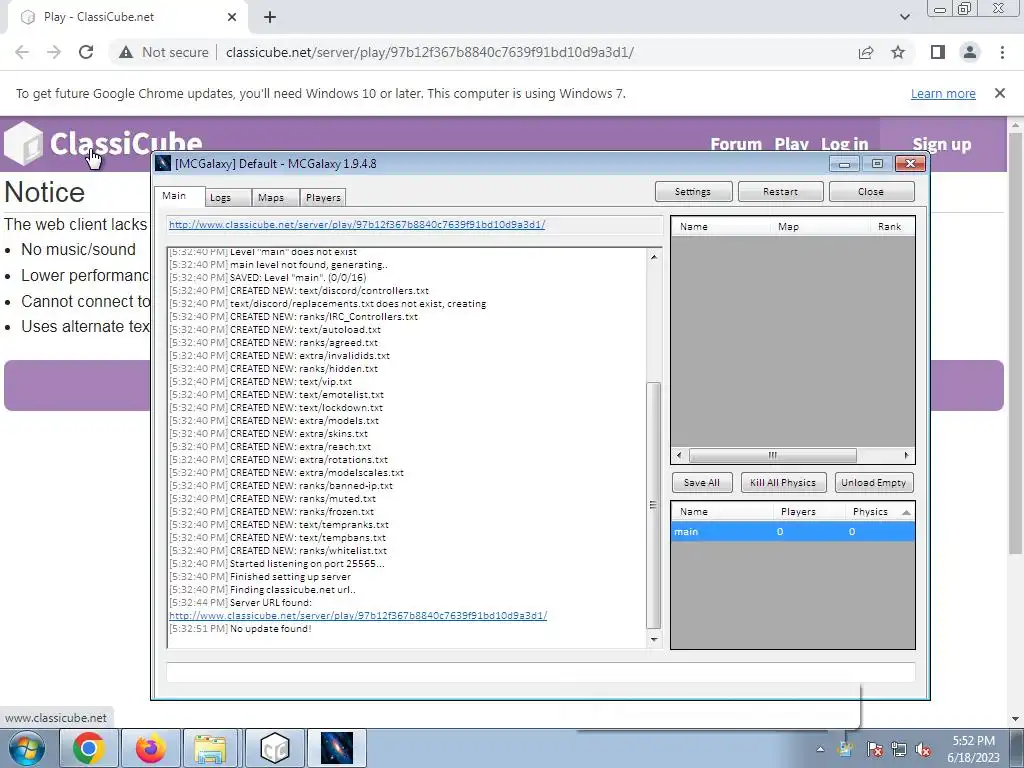1024x768 pixels.
Task: Bookmark this page with star icon
Action: (x=898, y=52)
